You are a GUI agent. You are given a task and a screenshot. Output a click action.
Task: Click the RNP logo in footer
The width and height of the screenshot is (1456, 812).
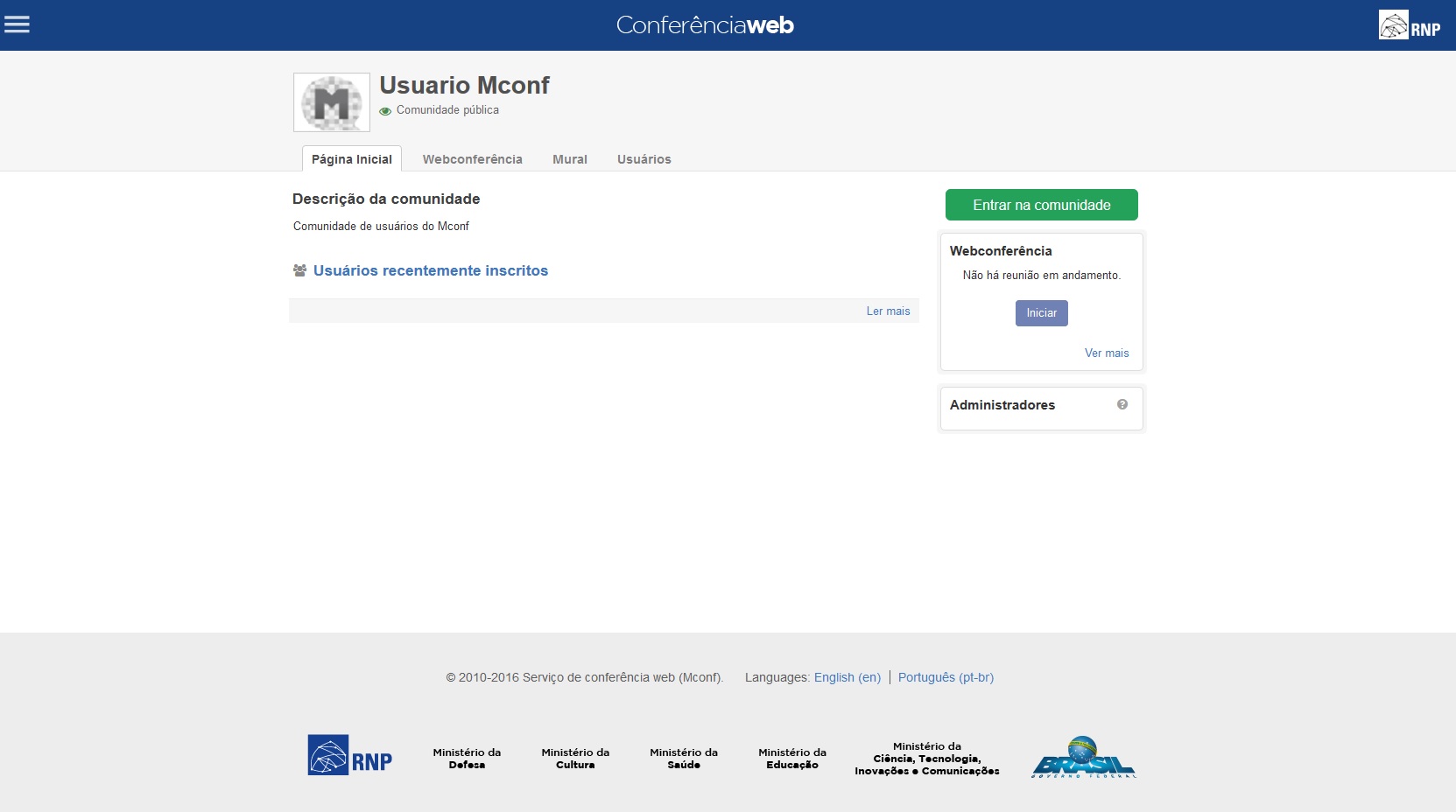coord(350,755)
